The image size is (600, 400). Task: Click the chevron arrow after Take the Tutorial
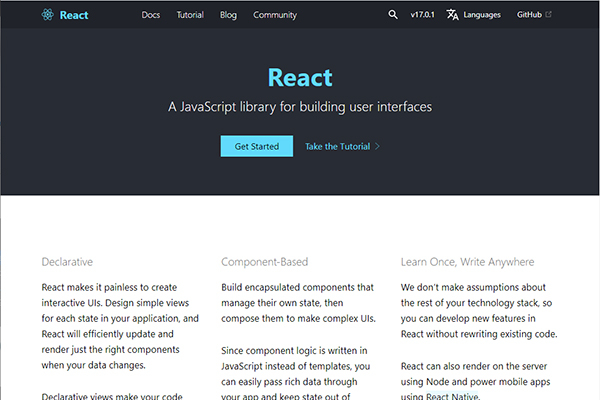(x=377, y=146)
